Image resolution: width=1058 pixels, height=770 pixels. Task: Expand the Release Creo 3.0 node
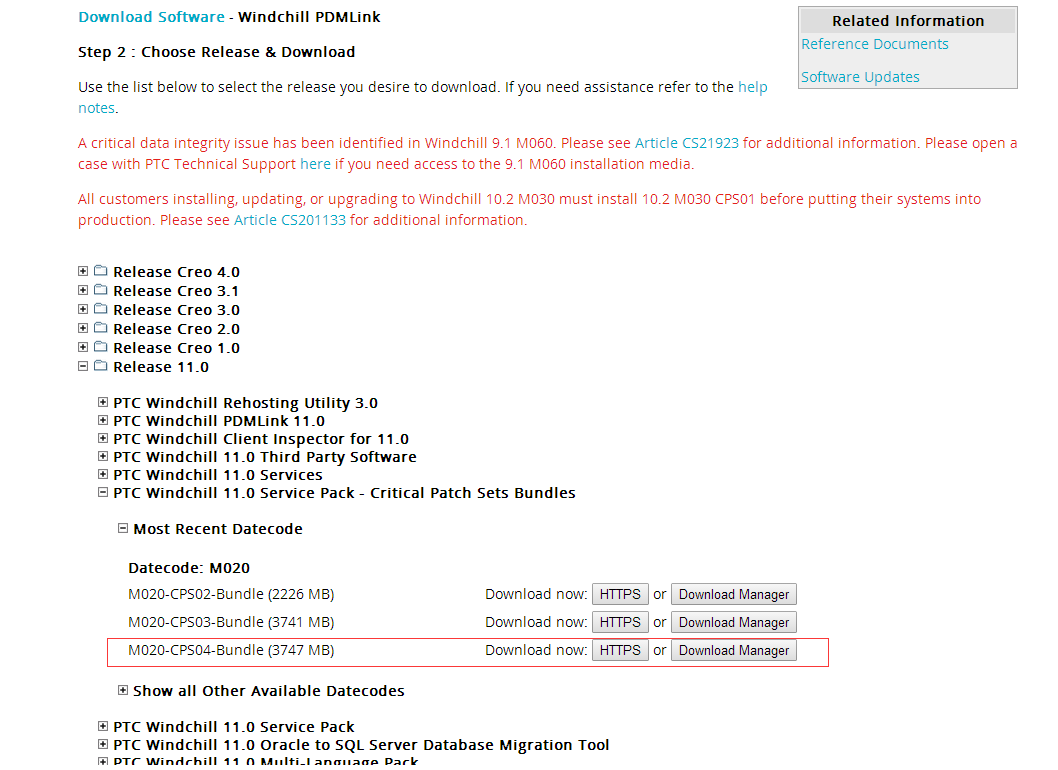83,309
